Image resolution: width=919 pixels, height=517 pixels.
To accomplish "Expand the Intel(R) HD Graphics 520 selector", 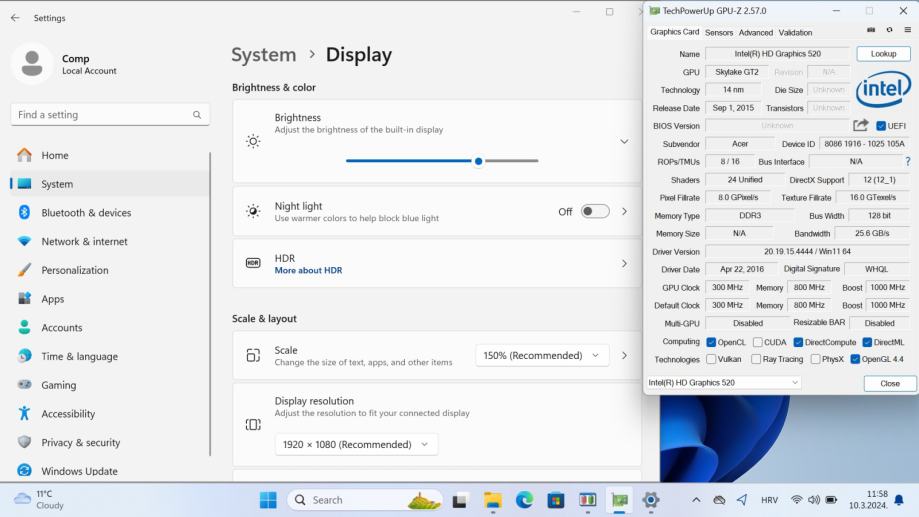I will [x=723, y=383].
